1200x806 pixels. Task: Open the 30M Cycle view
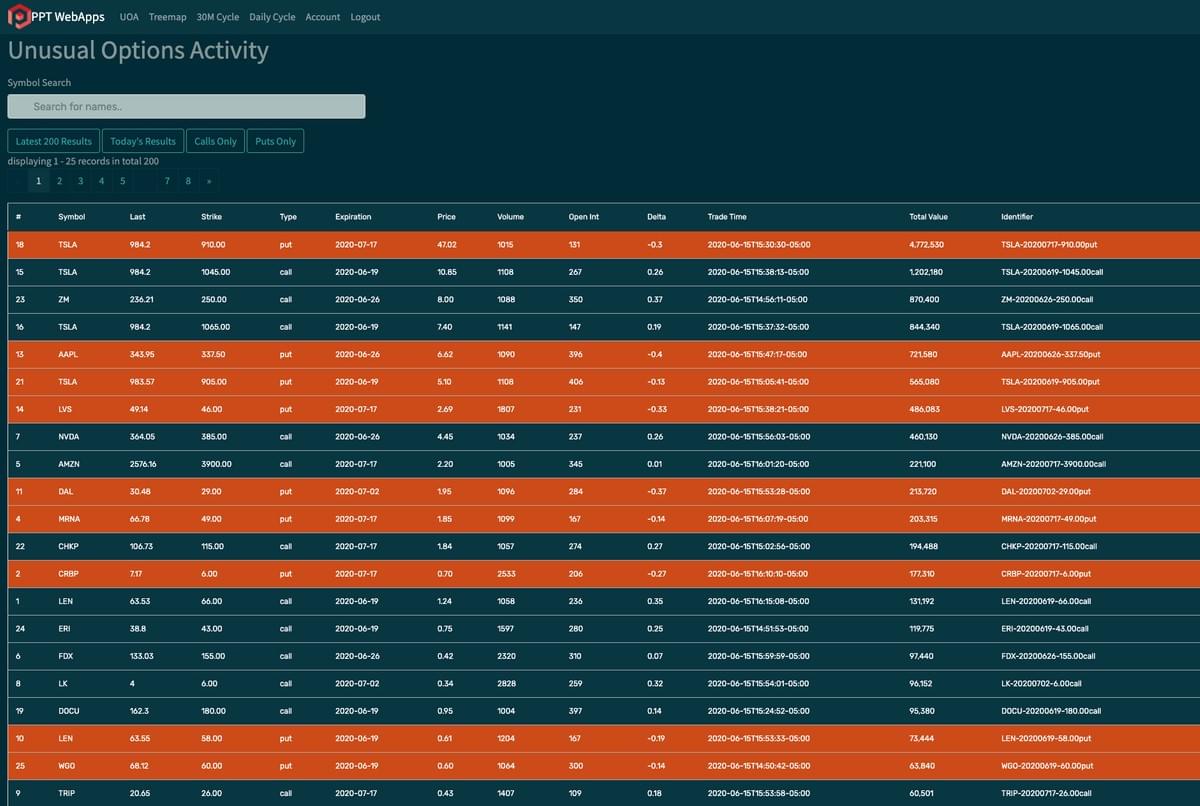point(218,17)
